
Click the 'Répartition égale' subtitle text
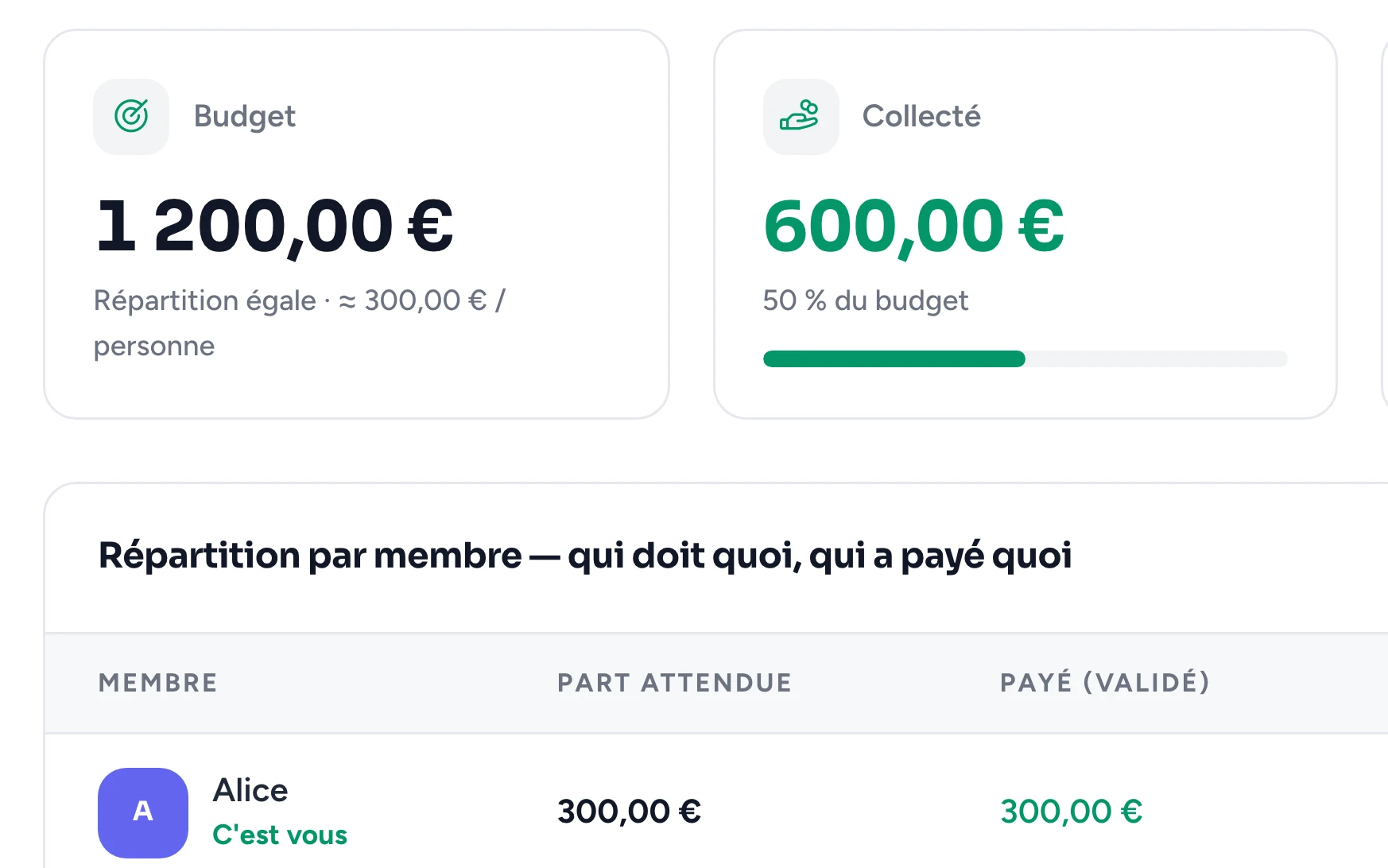(205, 300)
